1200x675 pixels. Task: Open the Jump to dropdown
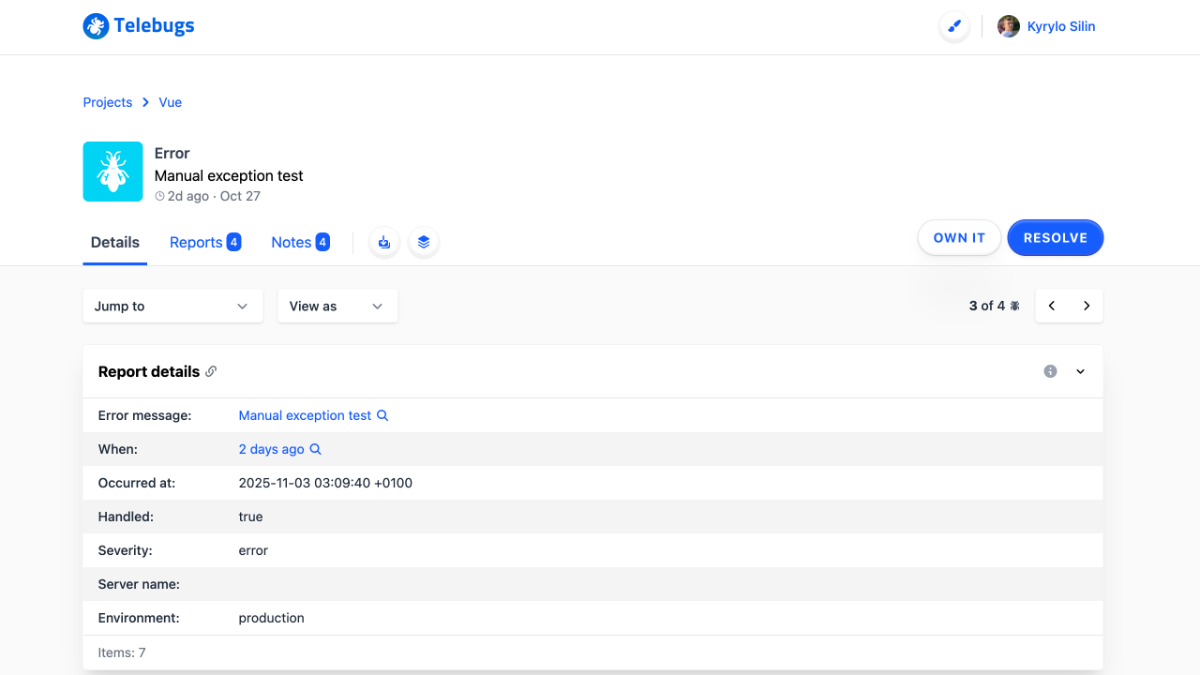(x=172, y=306)
